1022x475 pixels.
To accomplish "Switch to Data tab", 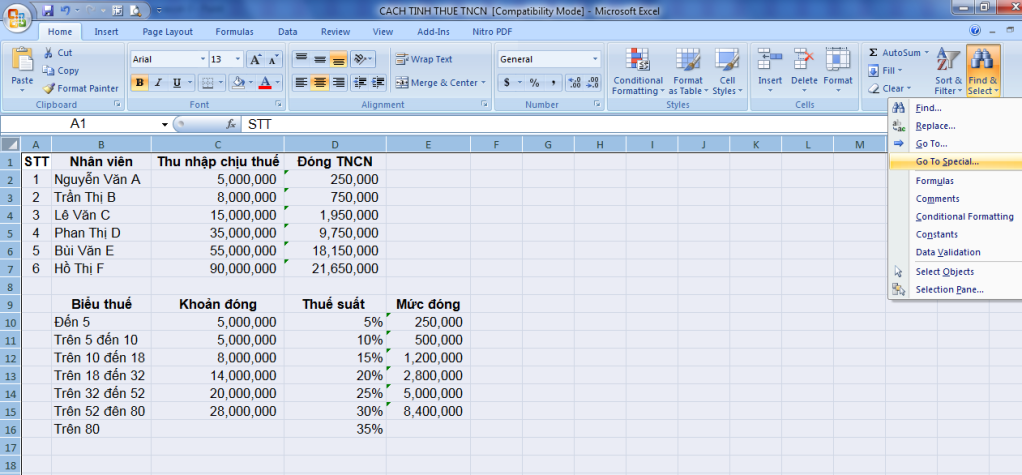I will 287,31.
